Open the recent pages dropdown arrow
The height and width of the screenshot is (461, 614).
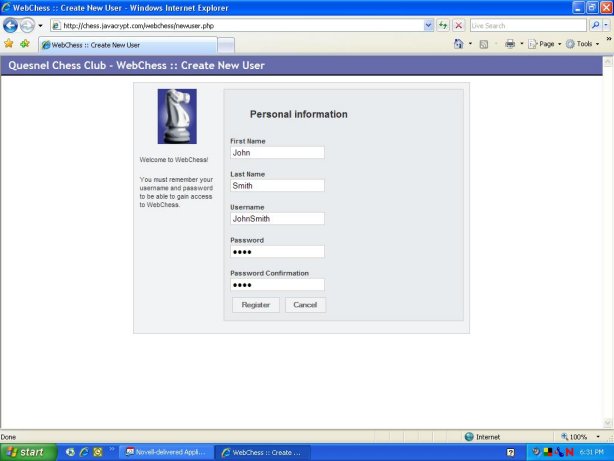pyautogui.click(x=40, y=26)
